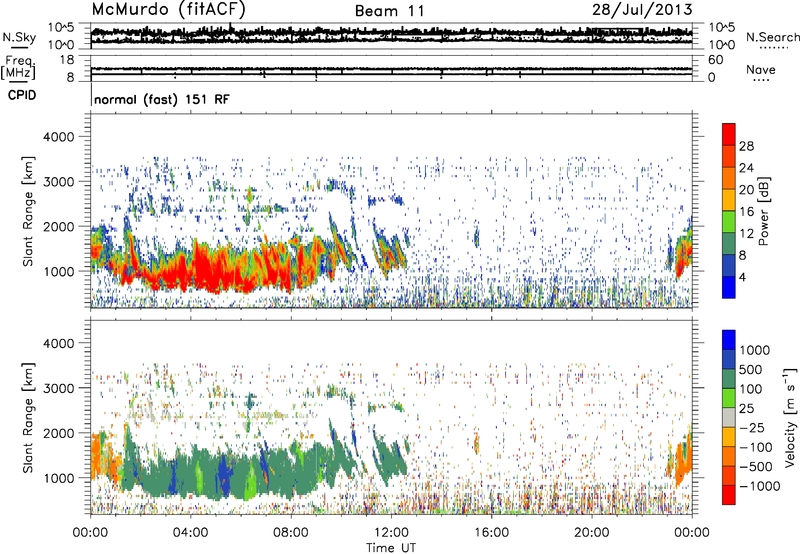Click the 'Power [dB]' colorbar label
Image resolution: width=800 pixels, height=554 pixels.
coord(763,211)
